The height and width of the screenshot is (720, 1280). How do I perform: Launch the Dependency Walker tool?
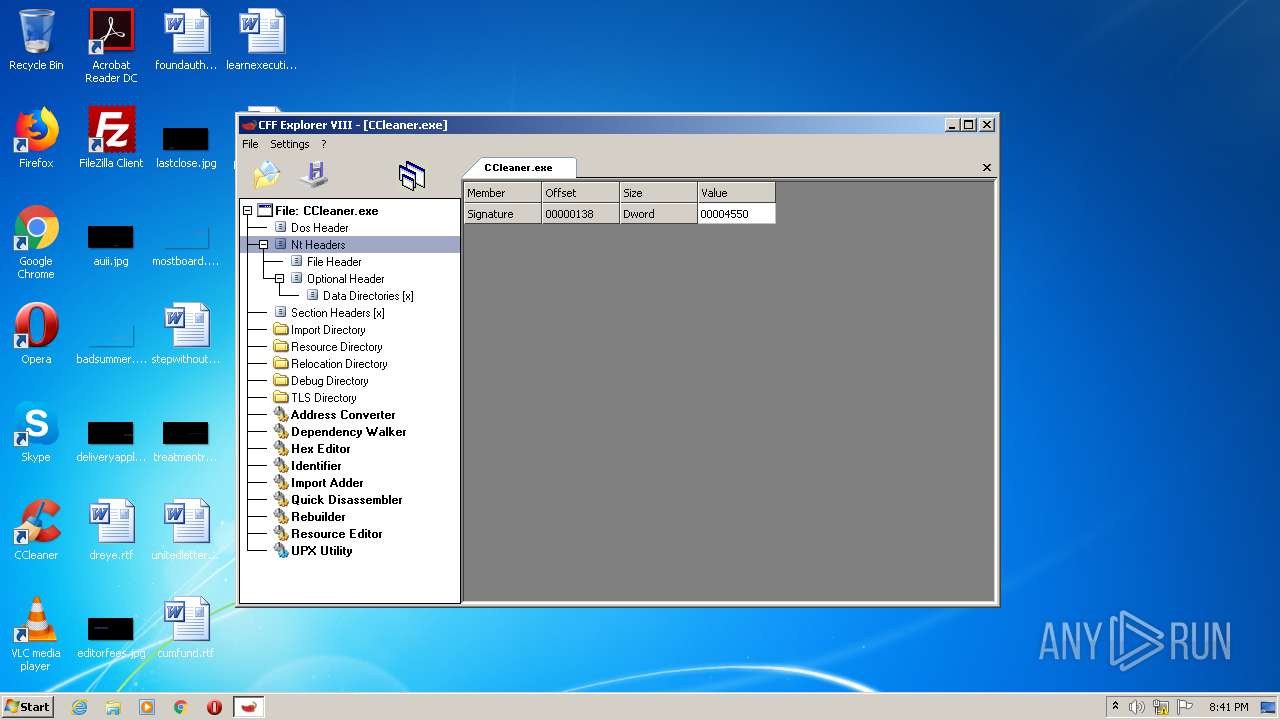[348, 432]
